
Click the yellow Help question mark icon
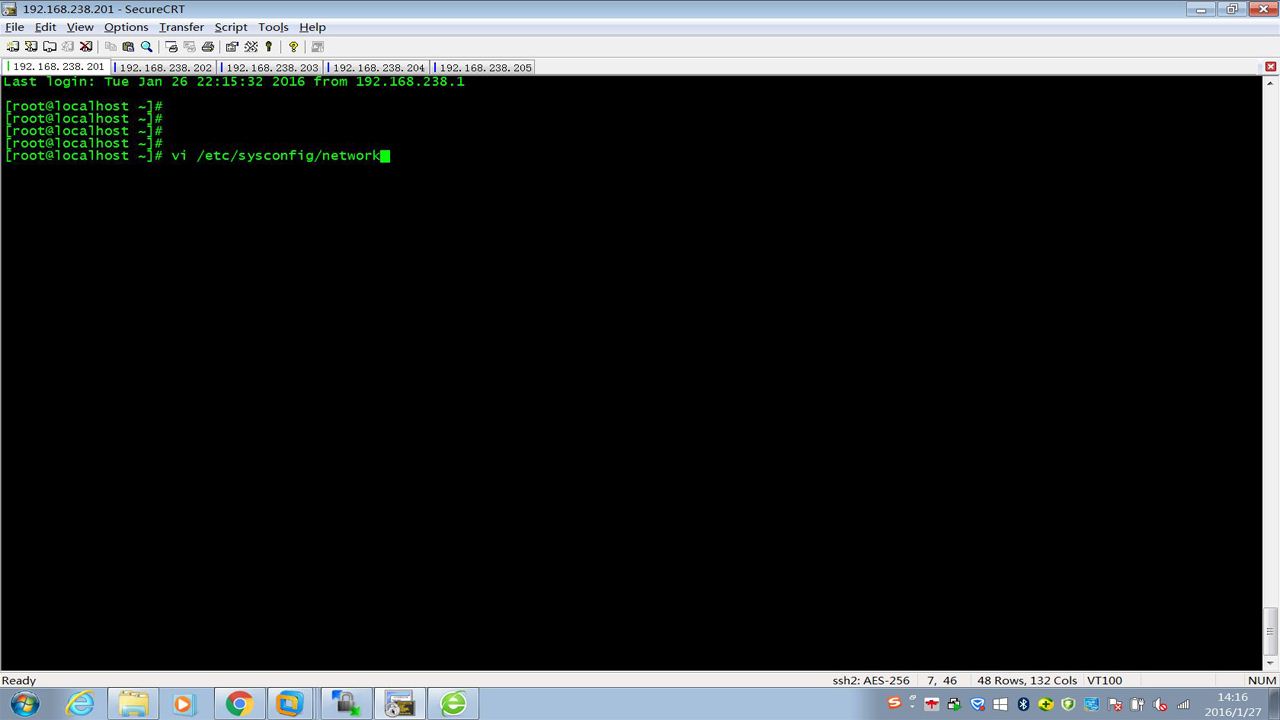click(x=293, y=46)
